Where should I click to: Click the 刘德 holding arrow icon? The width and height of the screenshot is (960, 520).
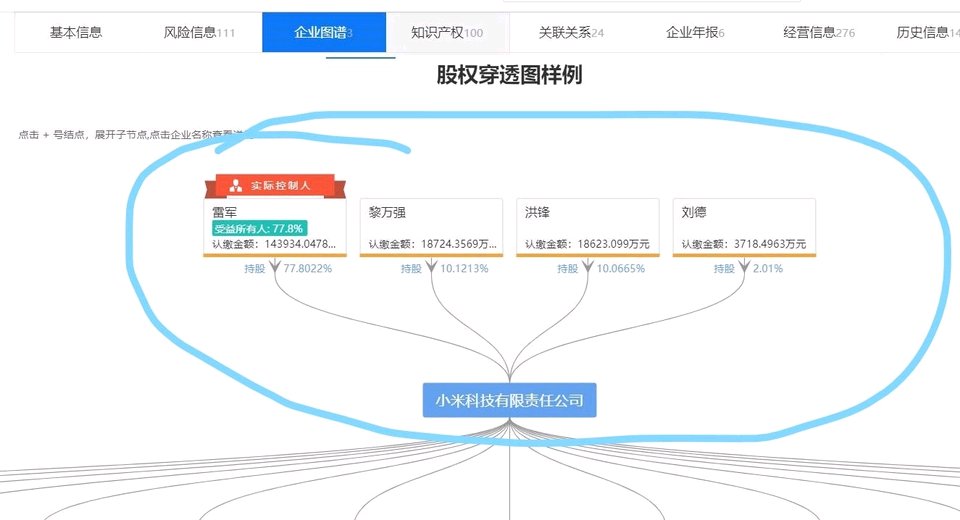(744, 266)
